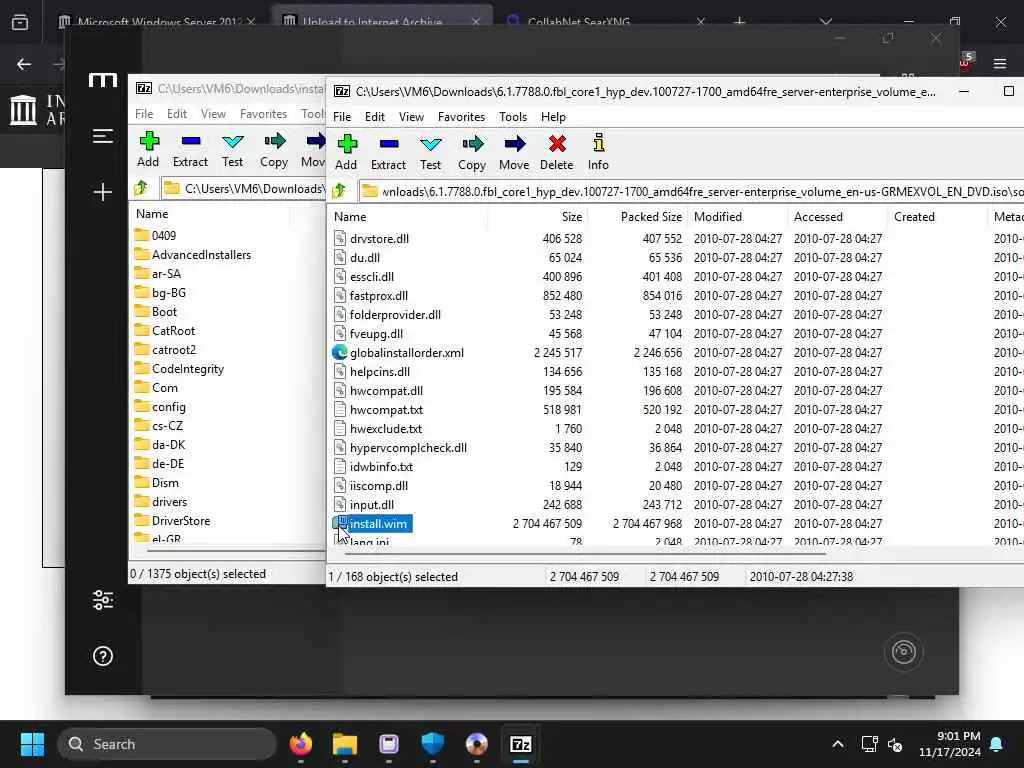Screen dimensions: 1024x768
Task: Select drvstore.dll in the file list
Action: (x=379, y=238)
